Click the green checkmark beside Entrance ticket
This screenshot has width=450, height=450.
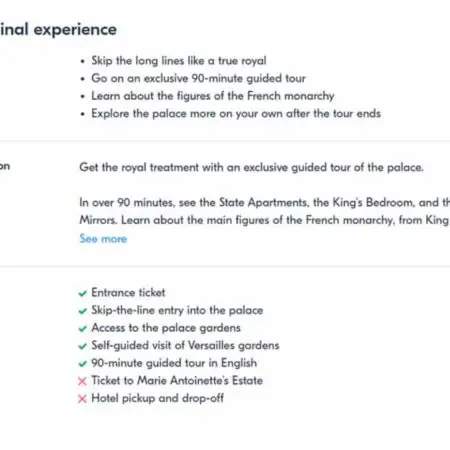[82, 293]
